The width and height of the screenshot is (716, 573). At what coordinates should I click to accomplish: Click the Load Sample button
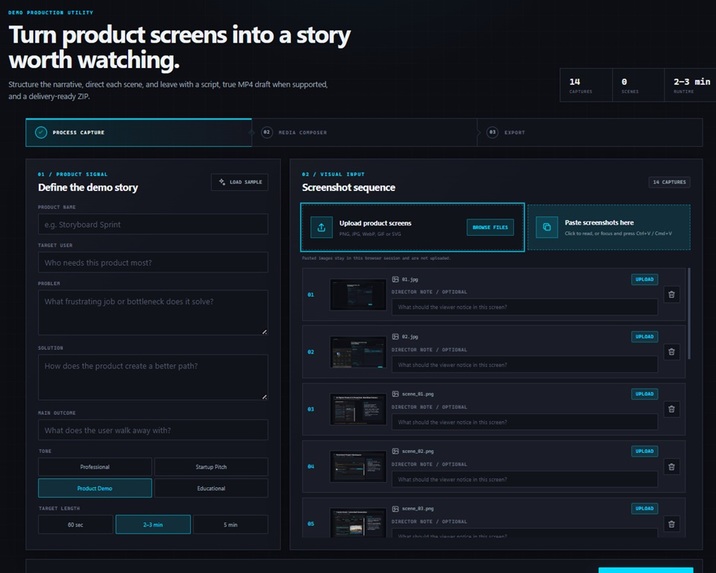tap(240, 182)
